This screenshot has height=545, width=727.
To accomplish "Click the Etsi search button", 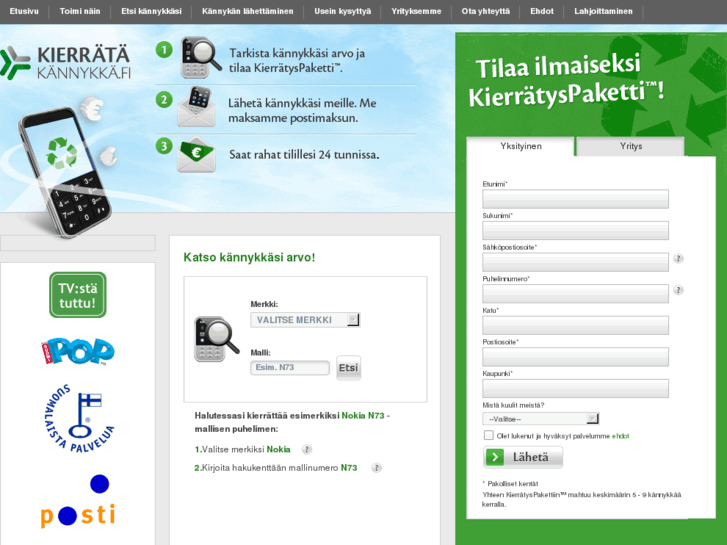I will click(348, 368).
